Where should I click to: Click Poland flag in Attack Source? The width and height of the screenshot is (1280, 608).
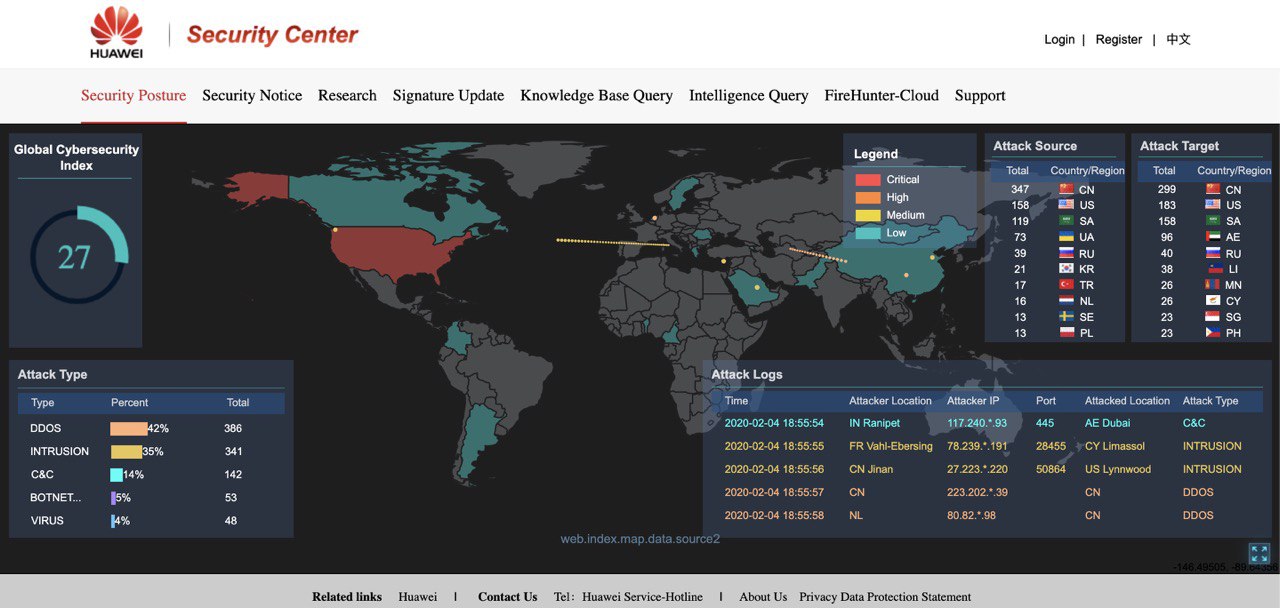[x=1066, y=333]
